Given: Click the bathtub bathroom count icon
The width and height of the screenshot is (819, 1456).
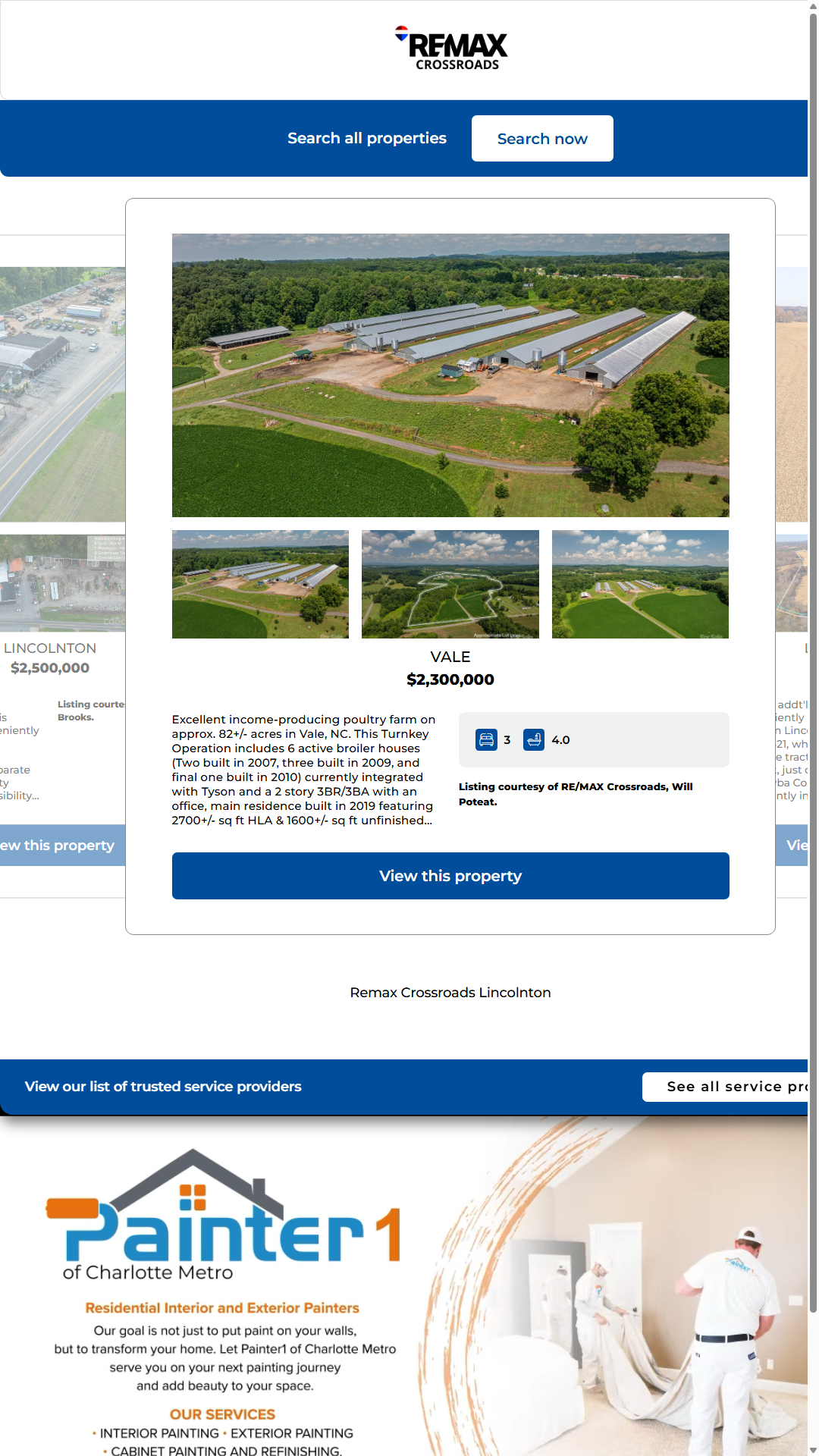Looking at the screenshot, I should [x=534, y=739].
